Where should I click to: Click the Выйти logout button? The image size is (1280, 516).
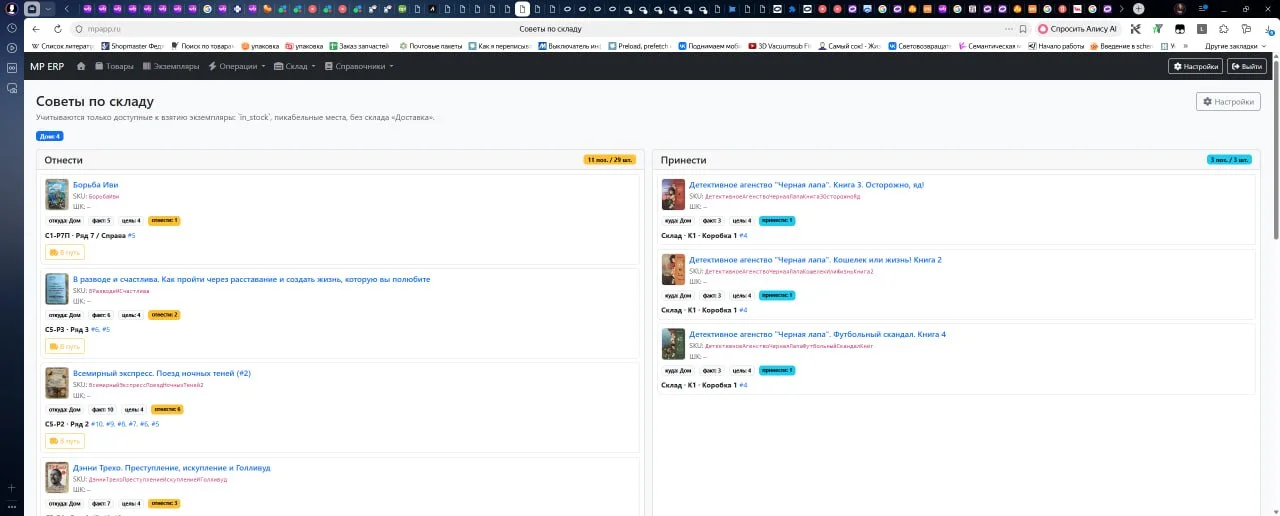pyautogui.click(x=1247, y=66)
